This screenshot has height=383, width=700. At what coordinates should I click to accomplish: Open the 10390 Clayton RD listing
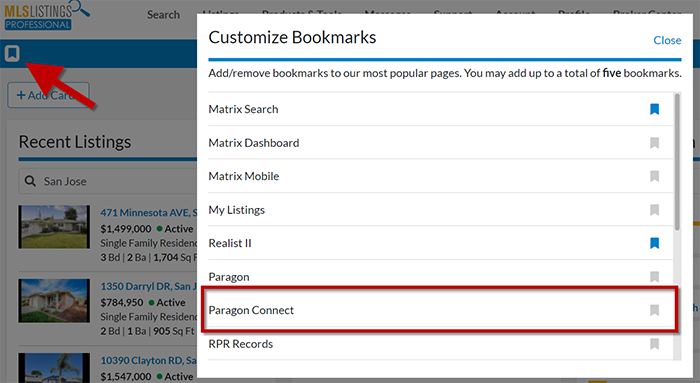(x=148, y=360)
